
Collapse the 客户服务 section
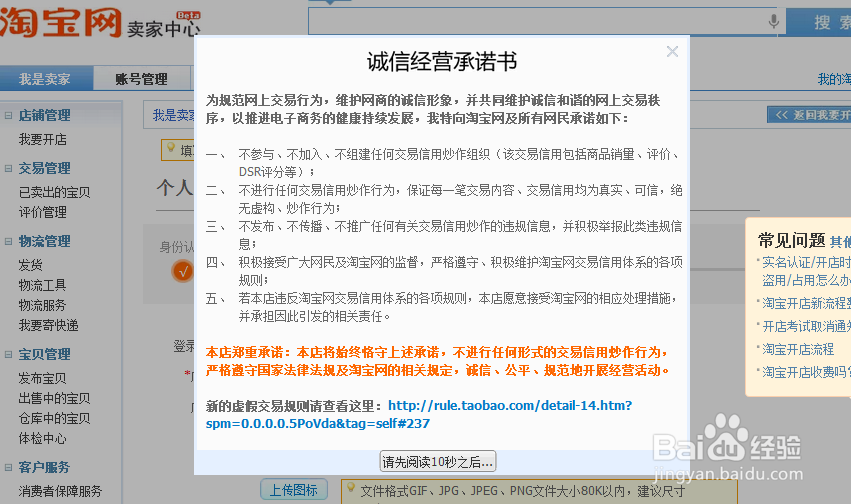pyautogui.click(x=9, y=467)
